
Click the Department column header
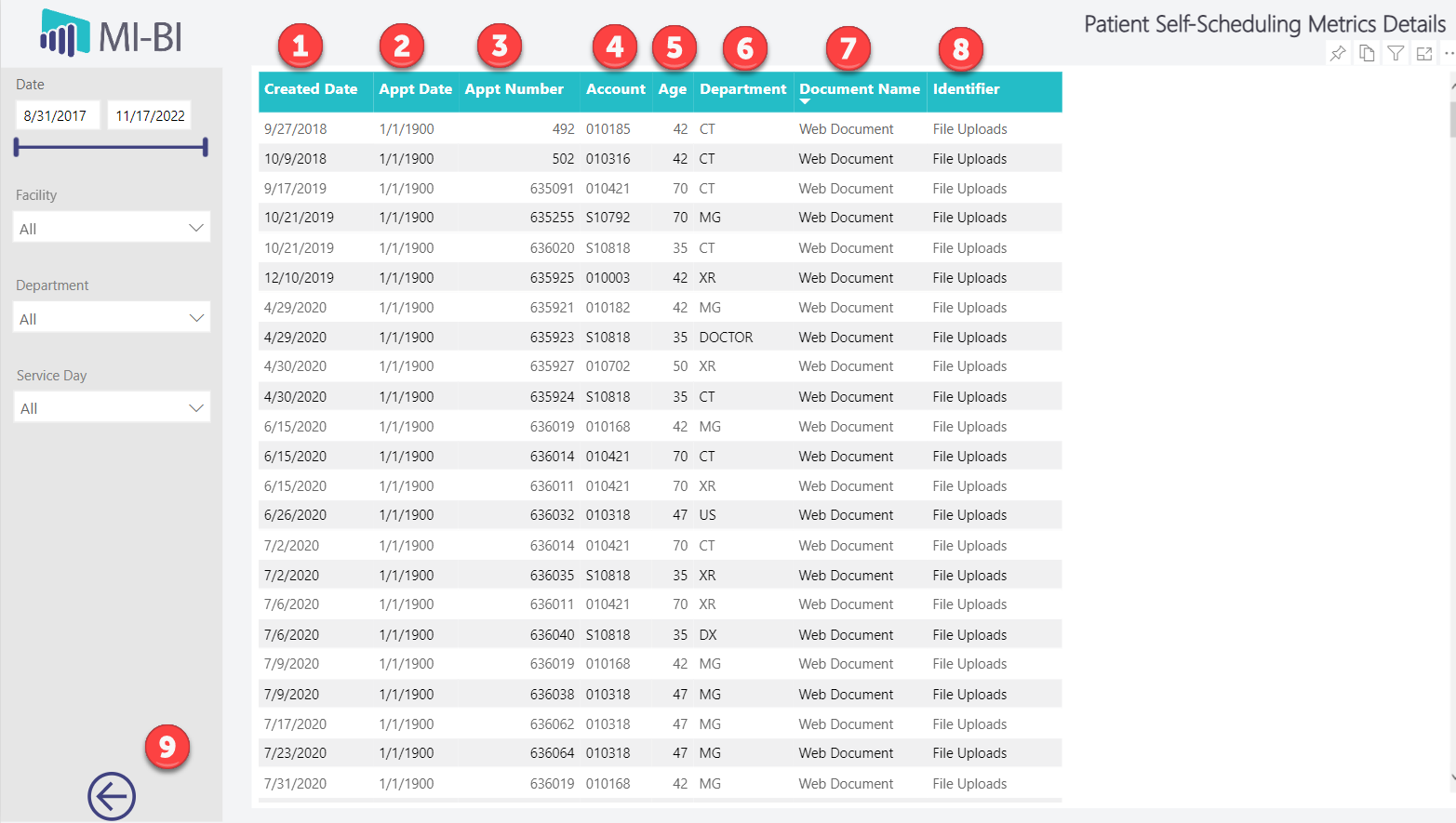tap(742, 89)
